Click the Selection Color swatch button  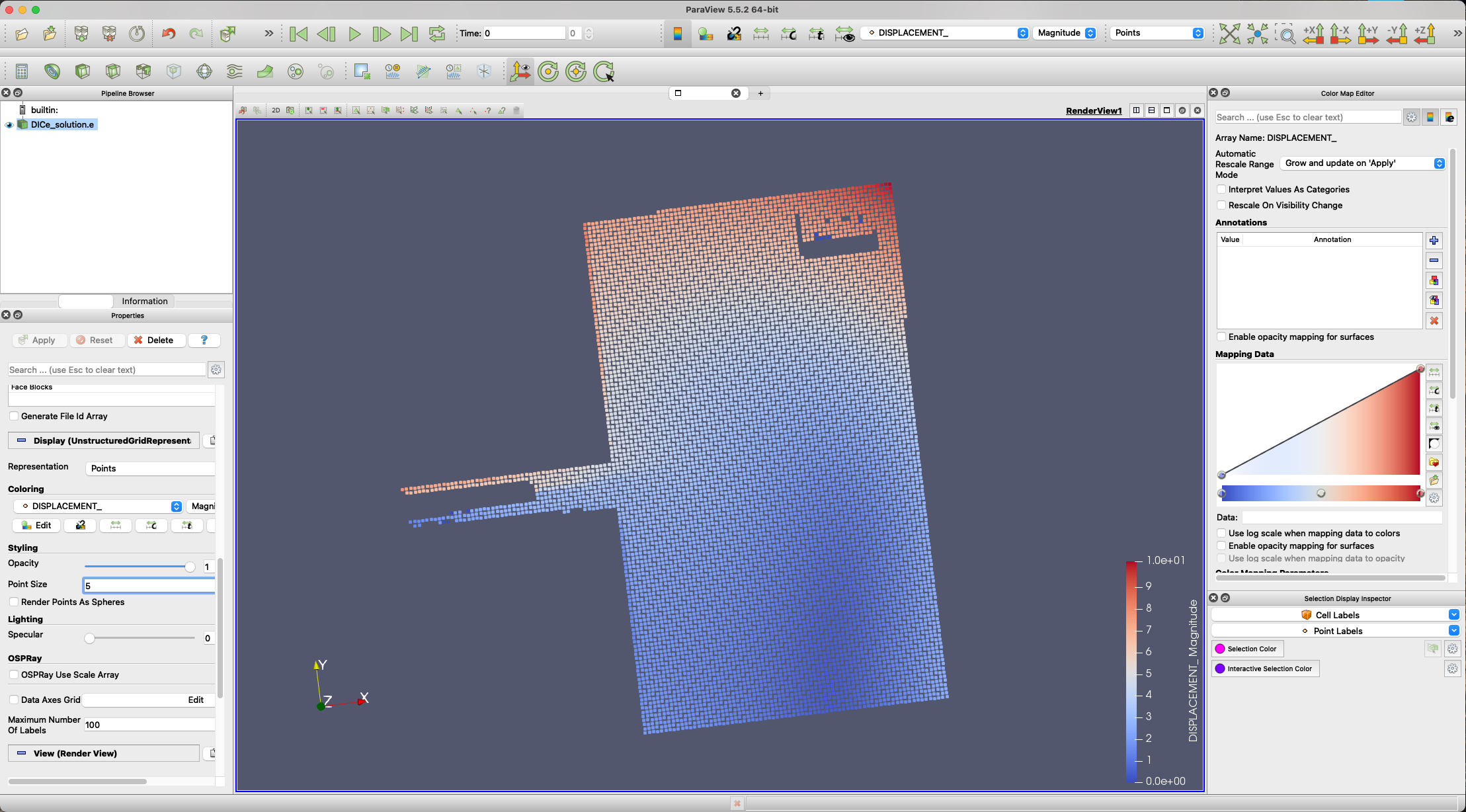[1247, 649]
